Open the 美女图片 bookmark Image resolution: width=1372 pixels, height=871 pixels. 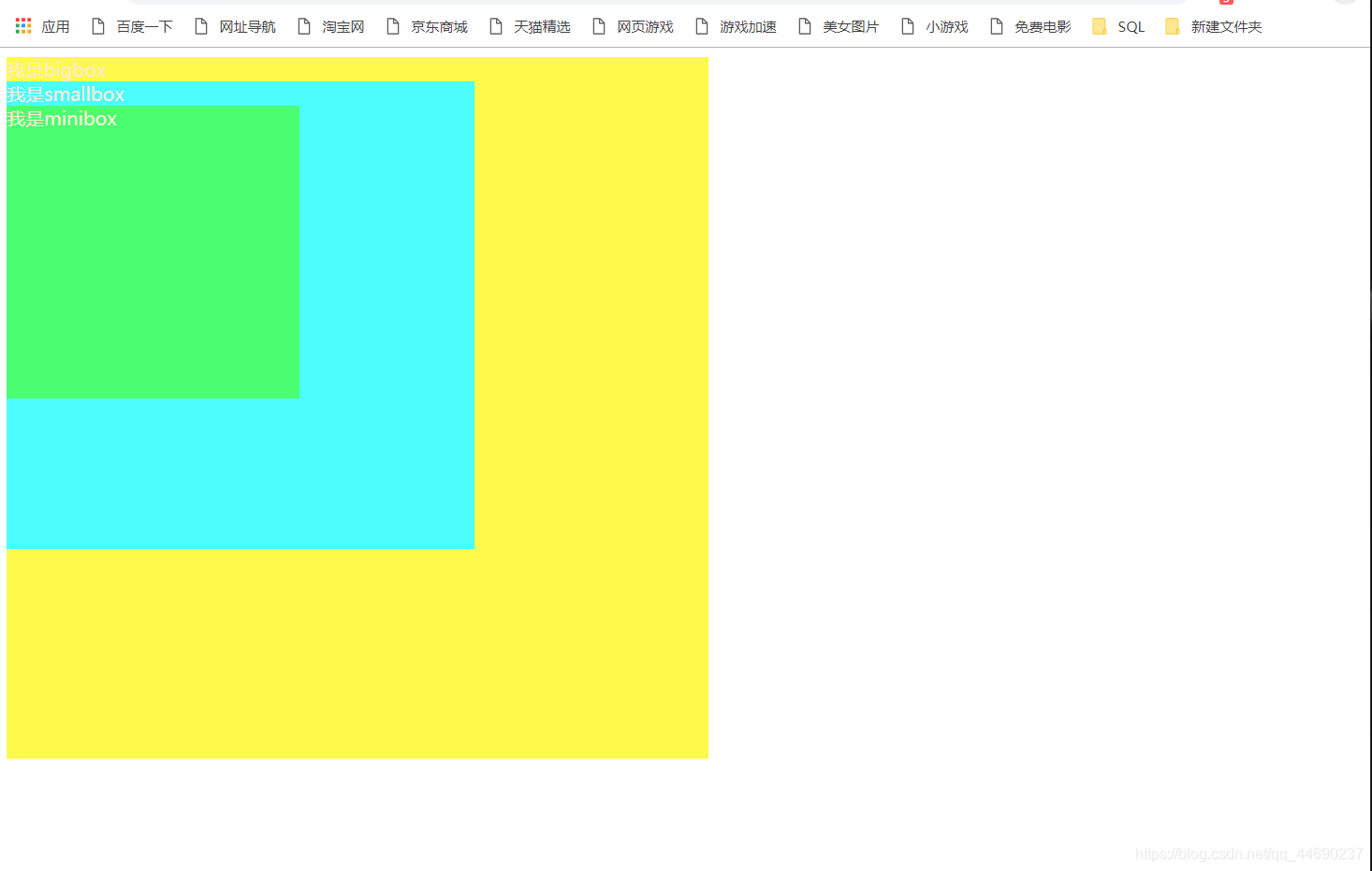tap(839, 26)
